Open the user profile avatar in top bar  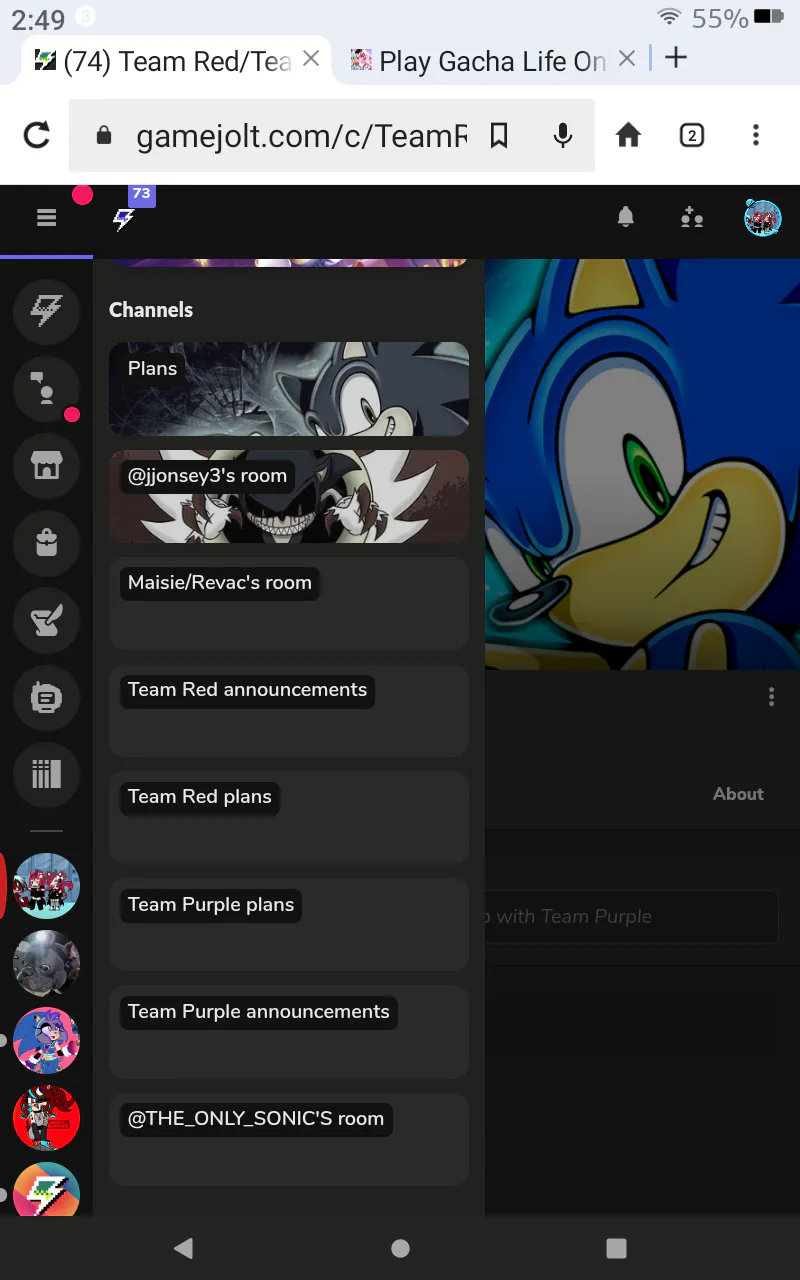point(763,217)
